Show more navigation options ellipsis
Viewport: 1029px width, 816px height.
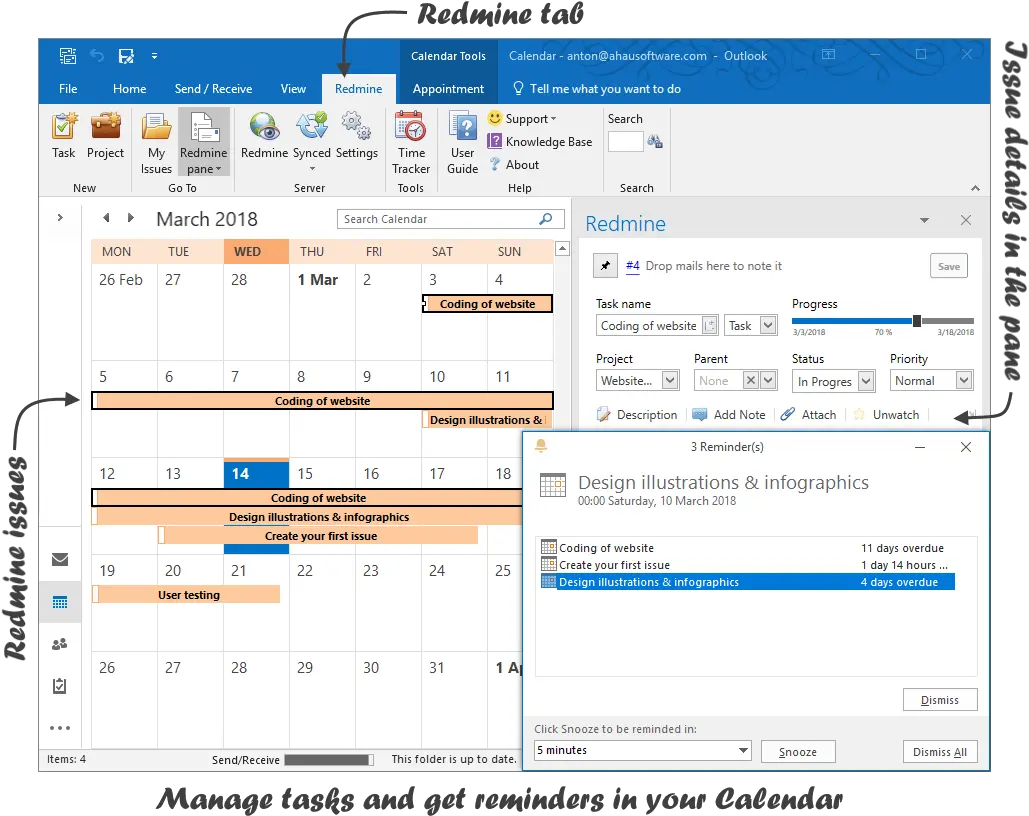tap(60, 728)
